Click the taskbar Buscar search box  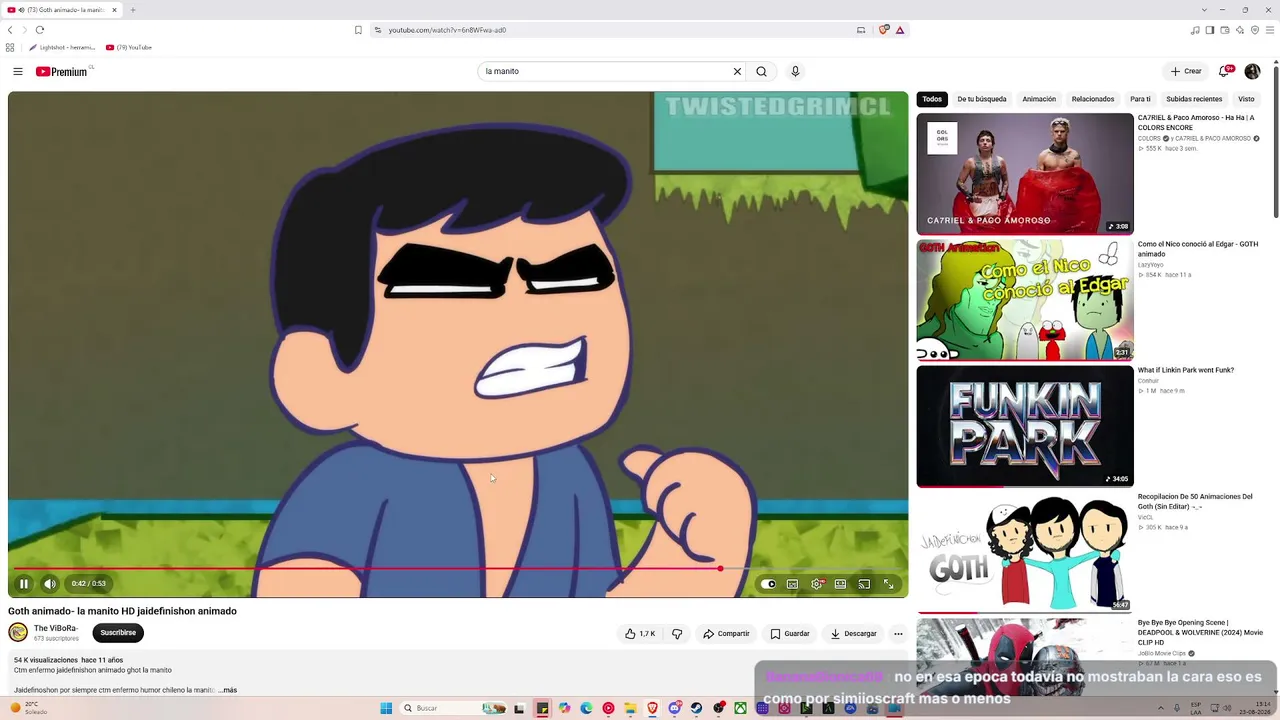pos(452,708)
